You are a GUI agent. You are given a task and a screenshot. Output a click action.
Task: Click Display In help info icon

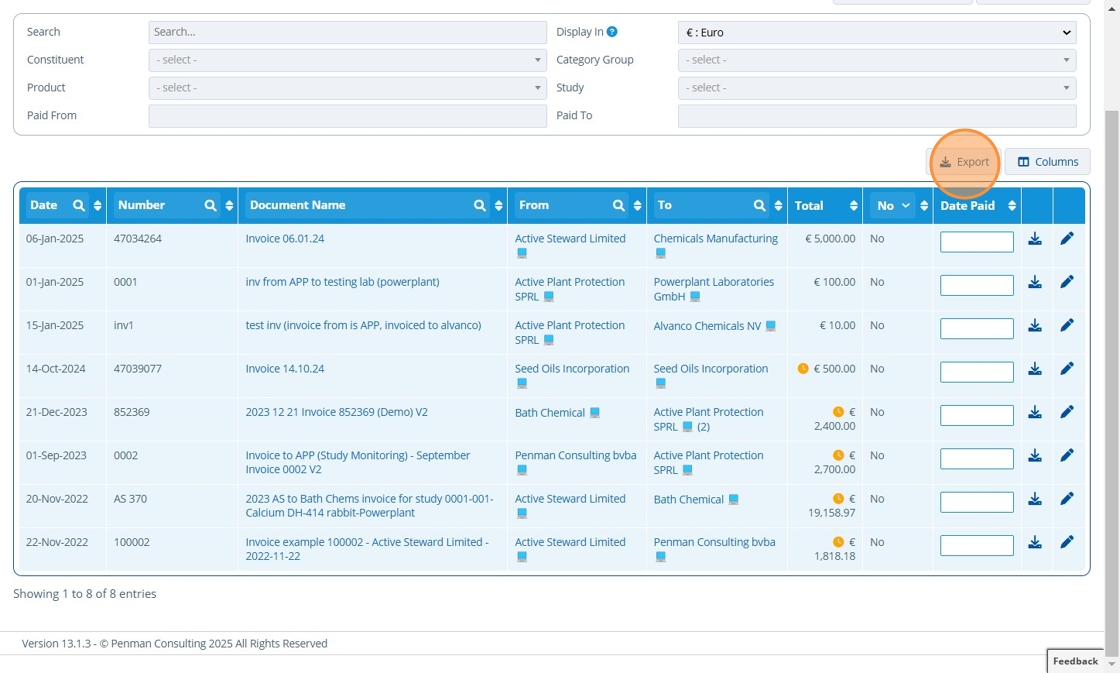point(612,32)
